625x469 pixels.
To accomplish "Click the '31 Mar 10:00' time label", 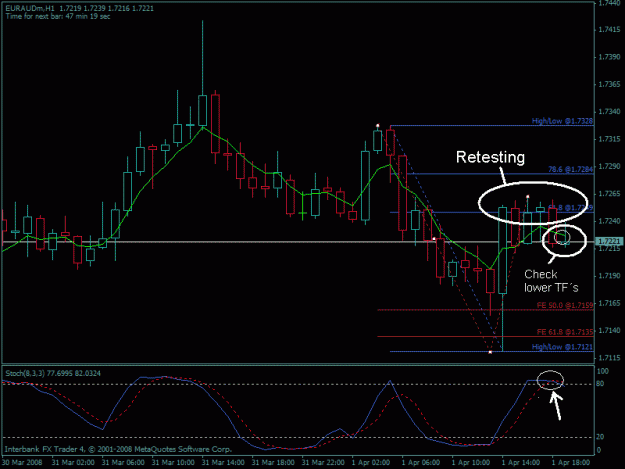I will coord(173,463).
